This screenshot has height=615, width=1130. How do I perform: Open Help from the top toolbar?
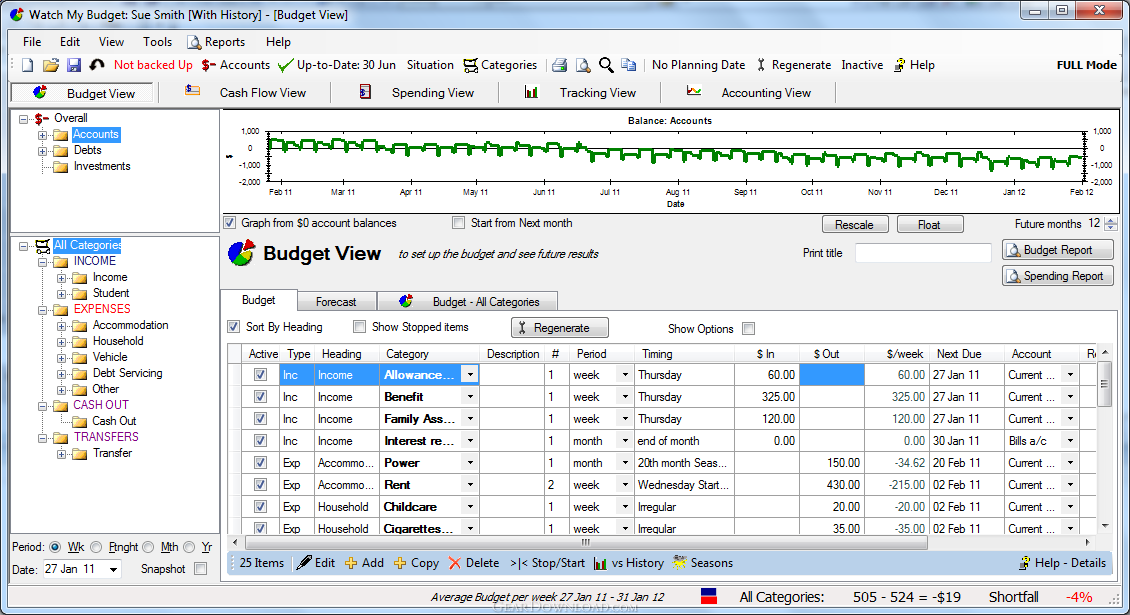[x=914, y=65]
